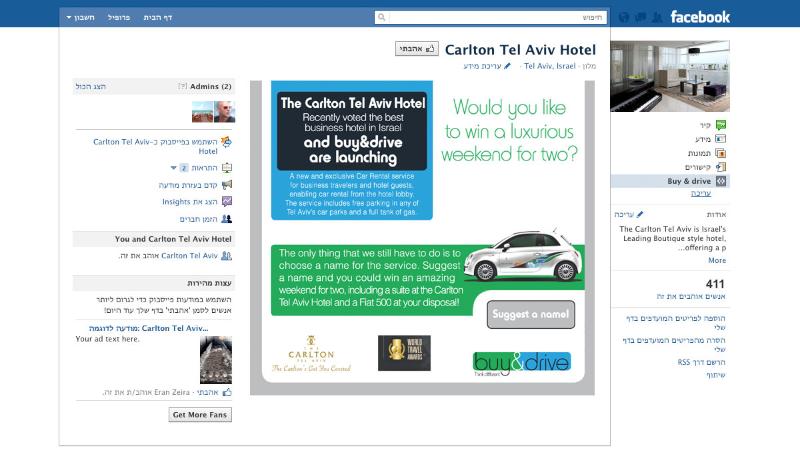This screenshot has width=800, height=450.
Task: Click the 'Your ad text here.' text
Action: coord(107,339)
